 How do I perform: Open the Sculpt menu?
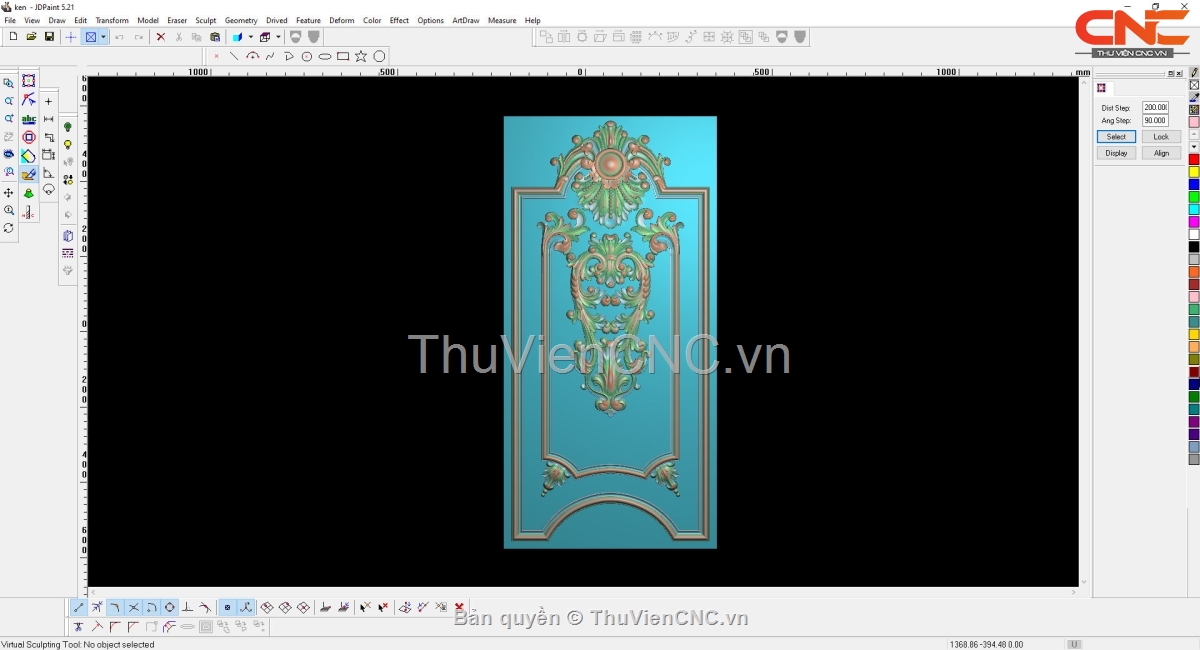[x=206, y=20]
